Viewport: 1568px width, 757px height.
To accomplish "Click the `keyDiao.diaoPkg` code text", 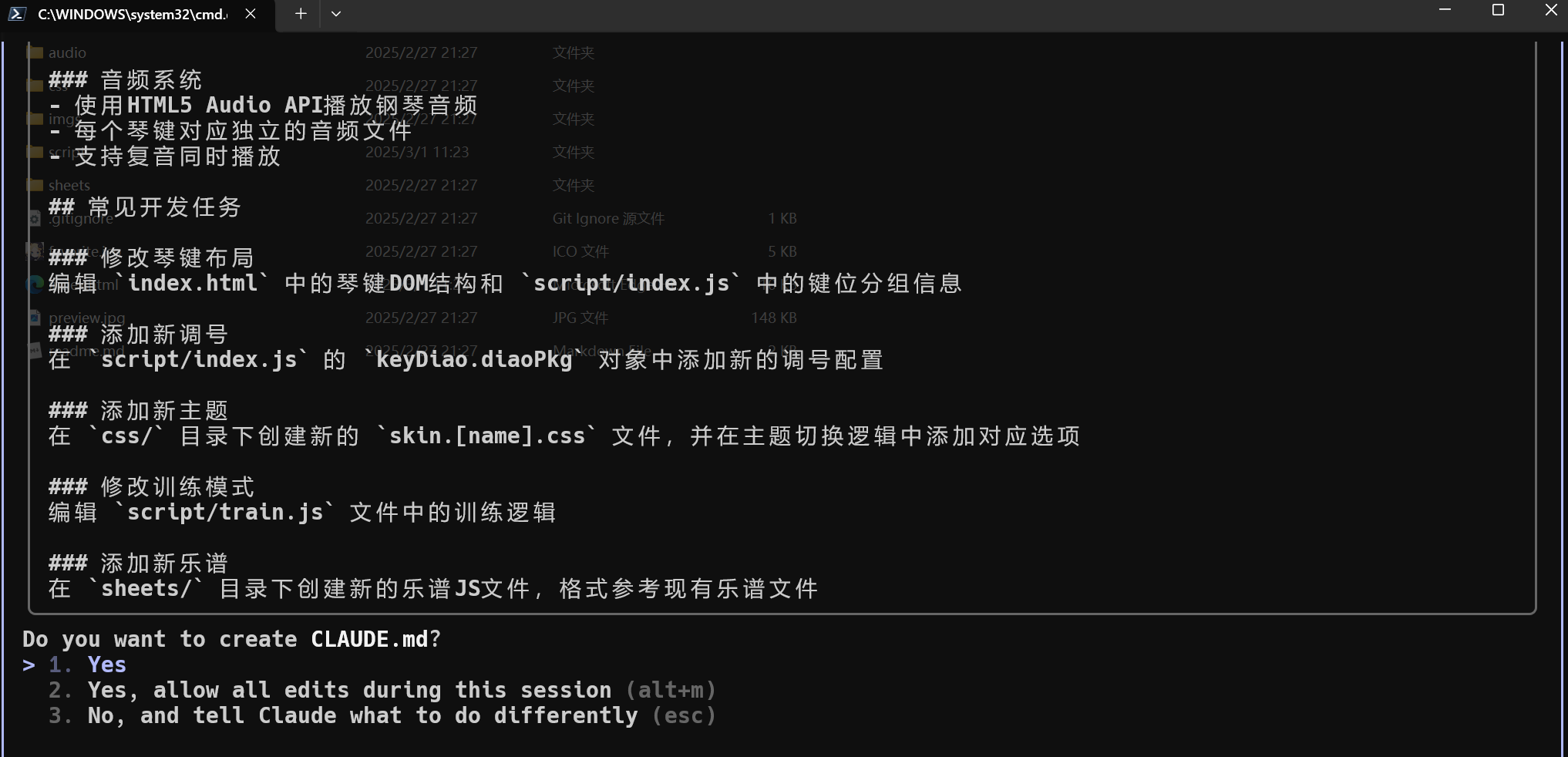I will pyautogui.click(x=474, y=359).
